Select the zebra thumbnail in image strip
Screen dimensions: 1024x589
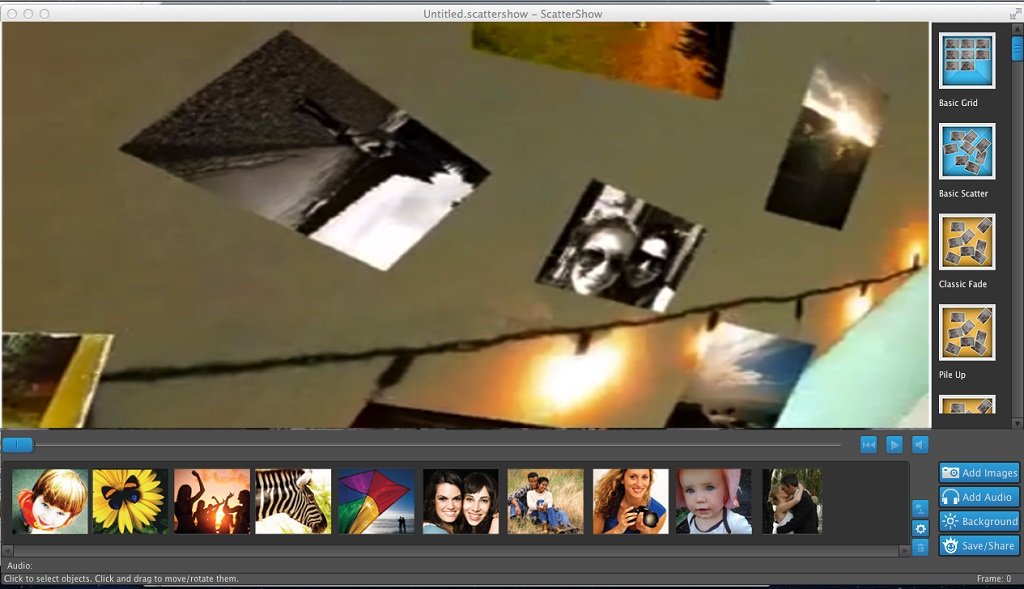(x=292, y=501)
